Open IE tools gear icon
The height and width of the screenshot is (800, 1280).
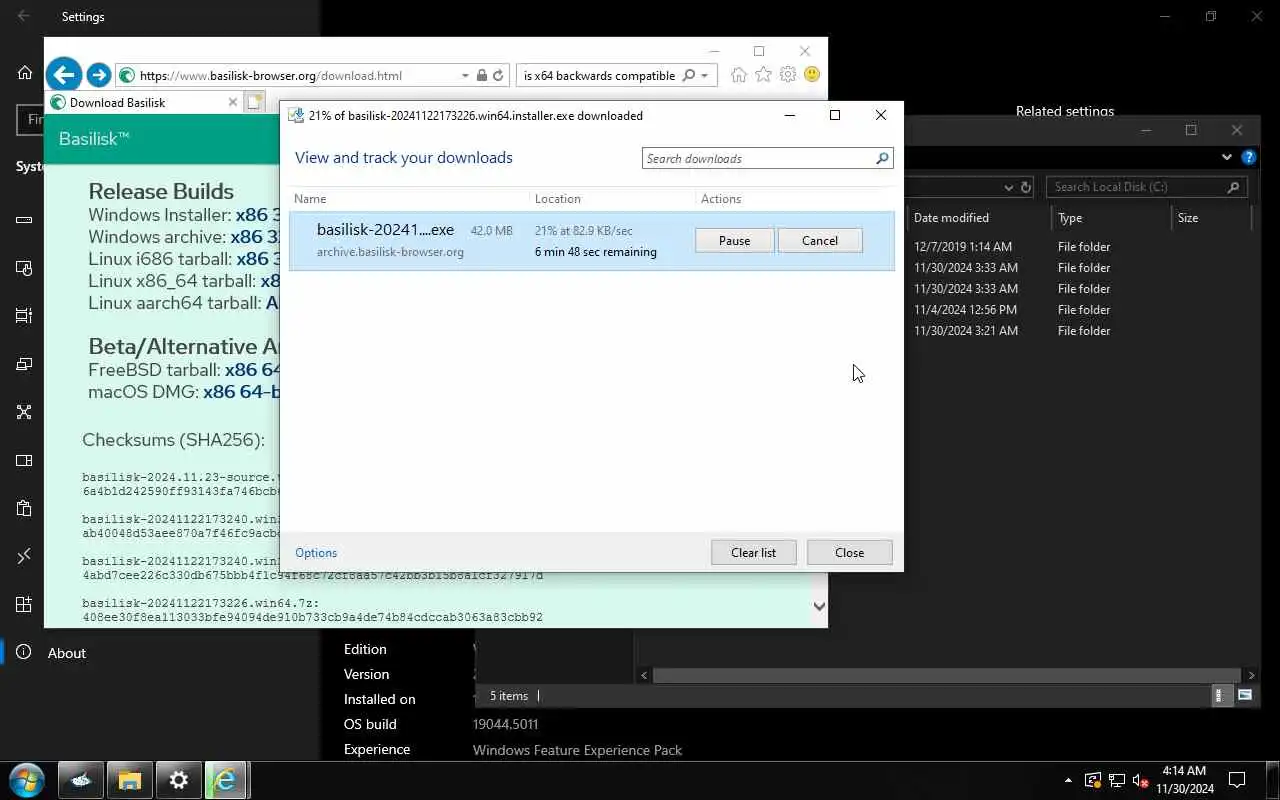[x=788, y=75]
